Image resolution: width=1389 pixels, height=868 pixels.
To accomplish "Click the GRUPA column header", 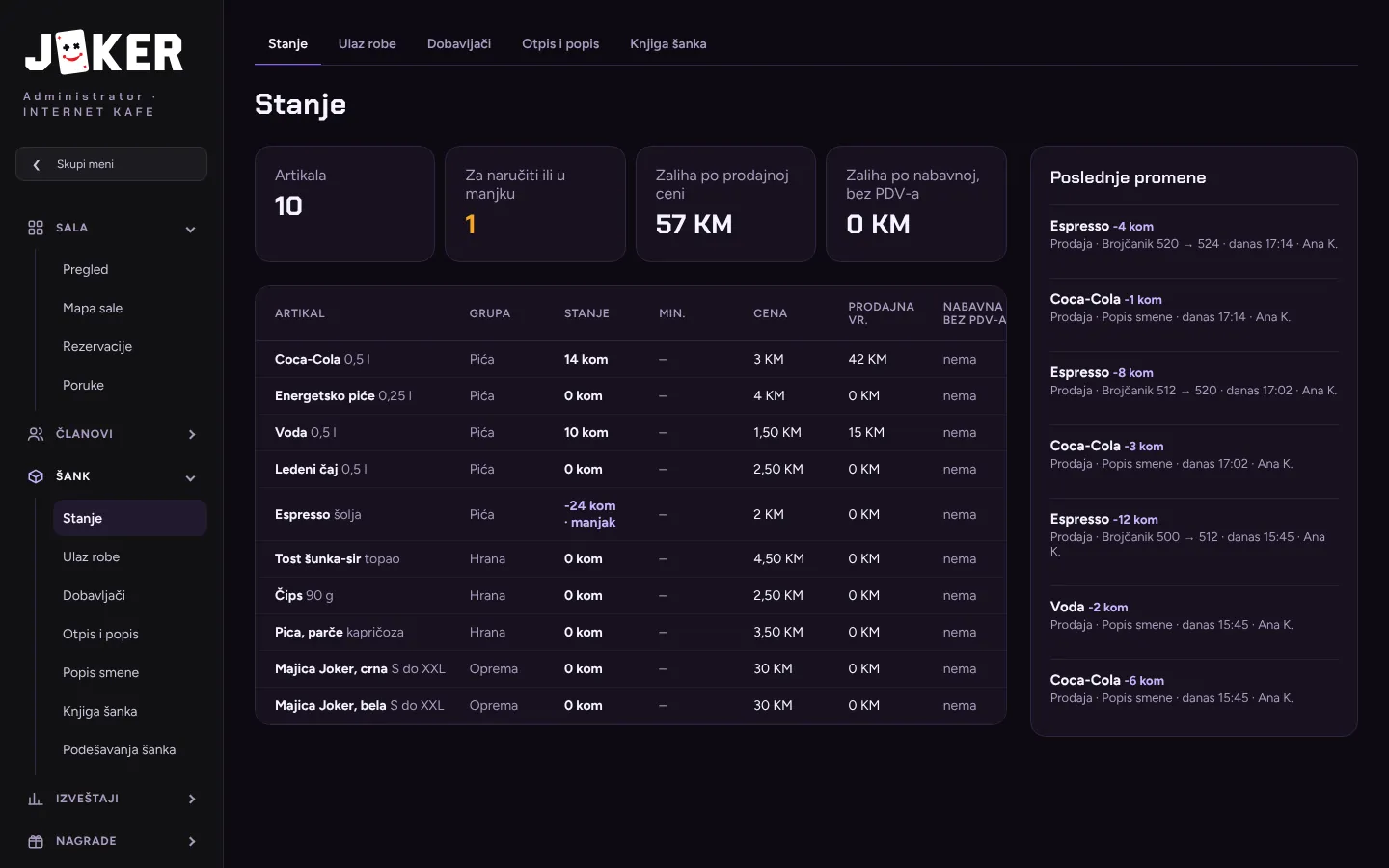I will (x=490, y=313).
